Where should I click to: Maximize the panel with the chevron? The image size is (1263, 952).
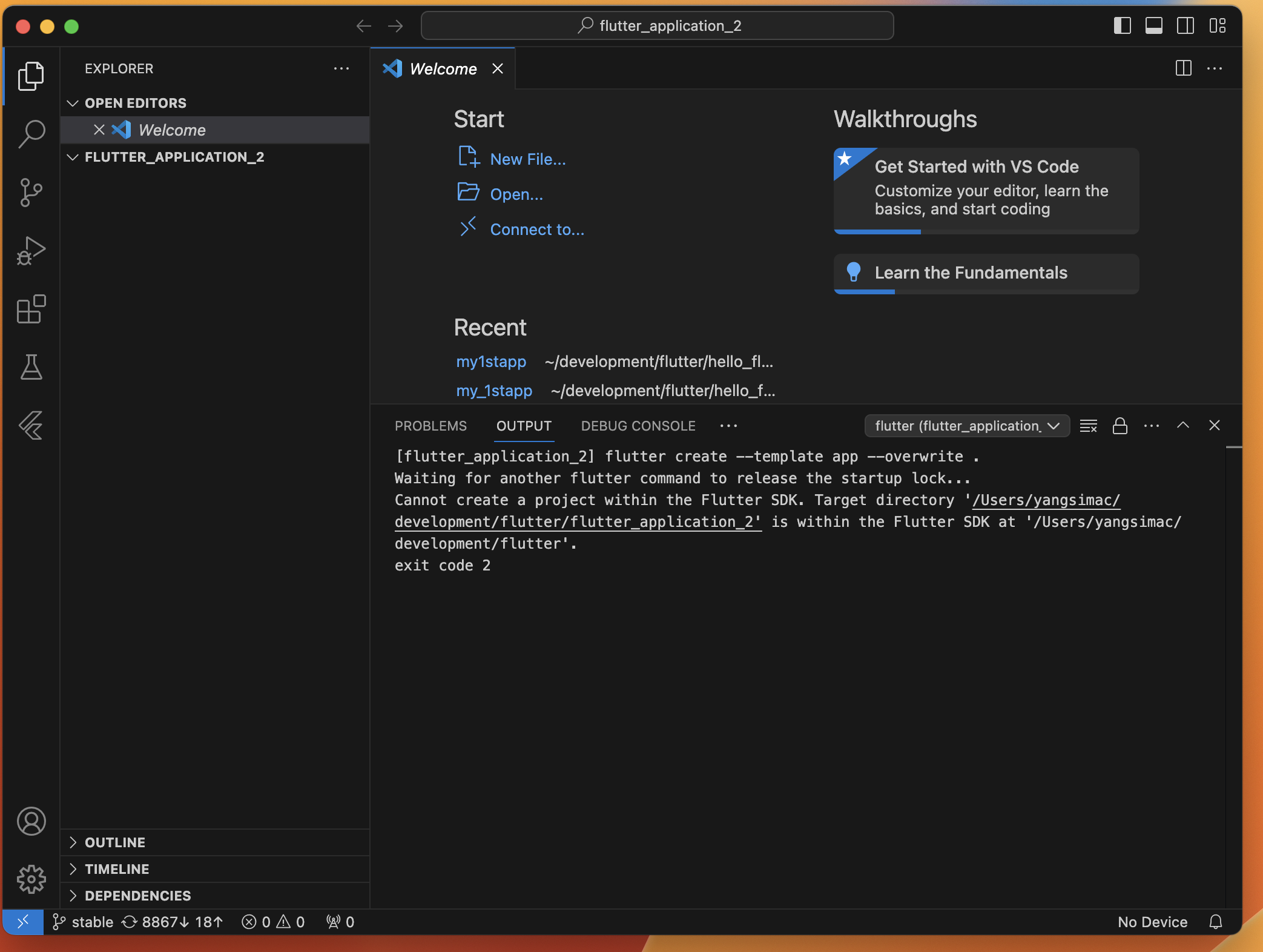point(1182,426)
